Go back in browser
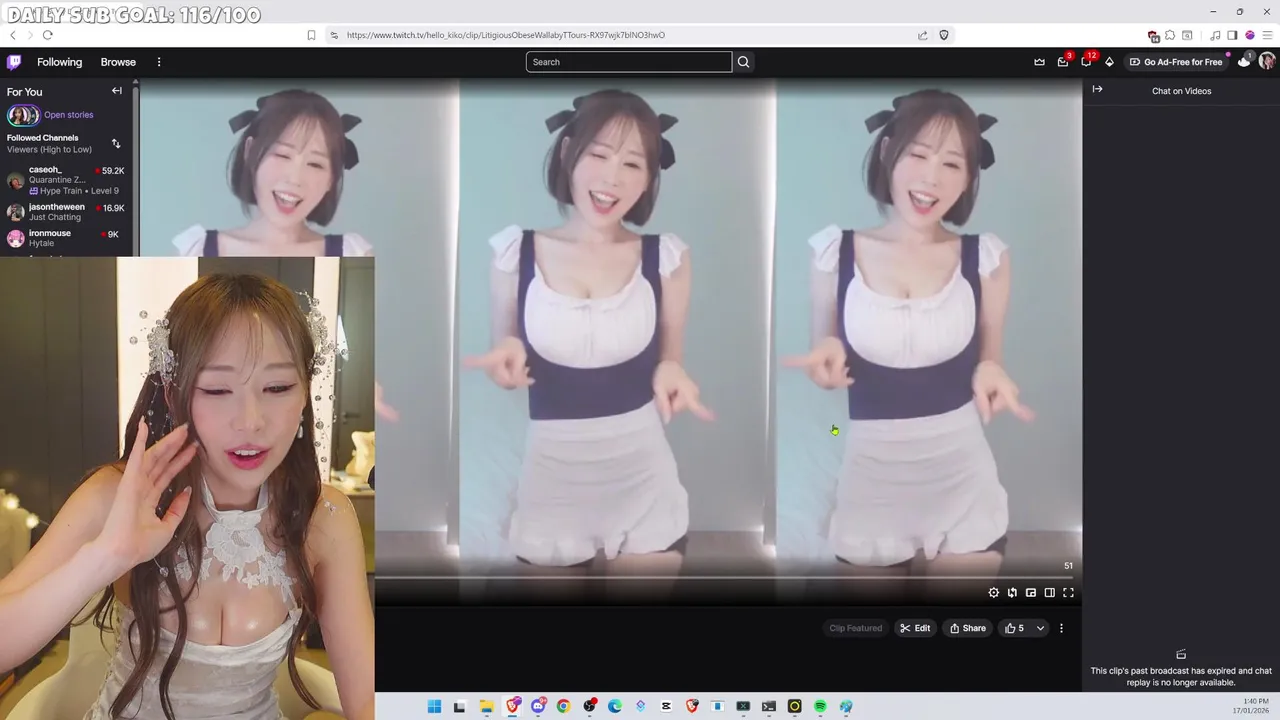This screenshot has height=720, width=1280. pyautogui.click(x=13, y=35)
